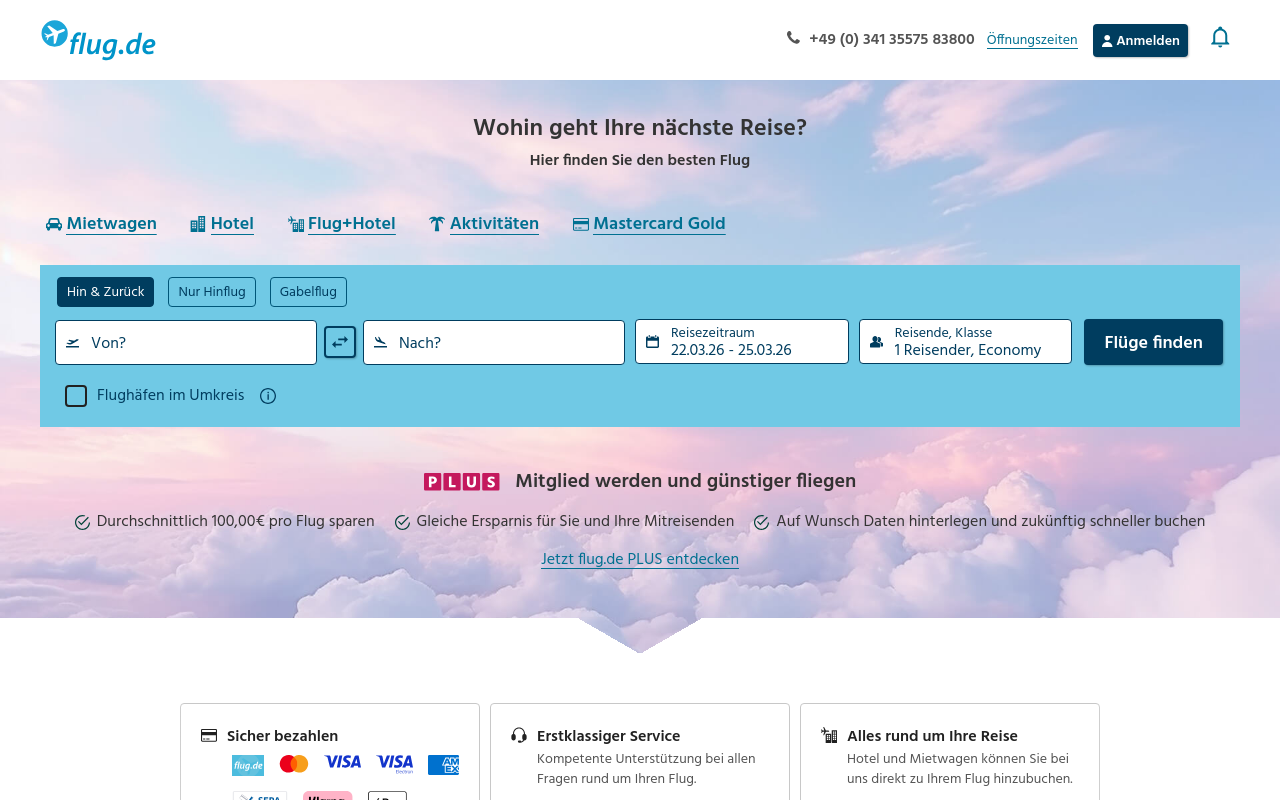Open the Nach destination field
Image resolution: width=1280 pixels, height=800 pixels.
[494, 343]
